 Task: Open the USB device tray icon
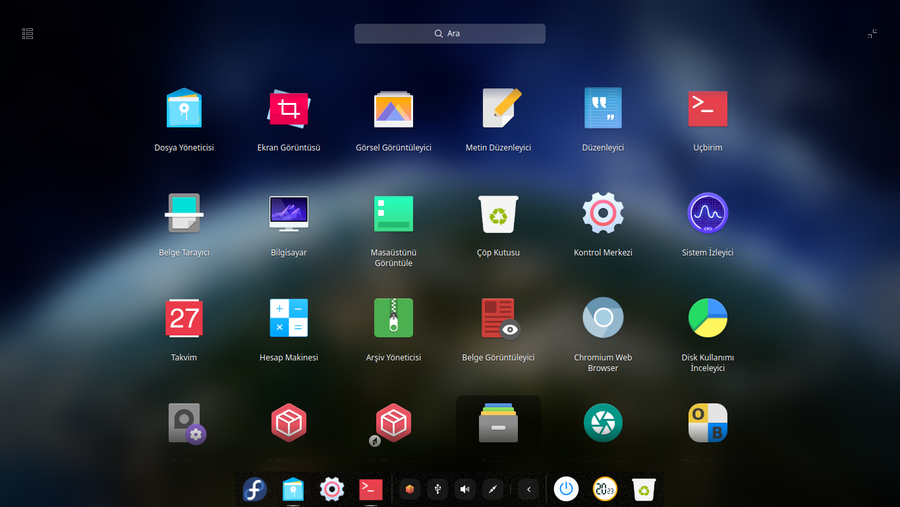point(437,489)
